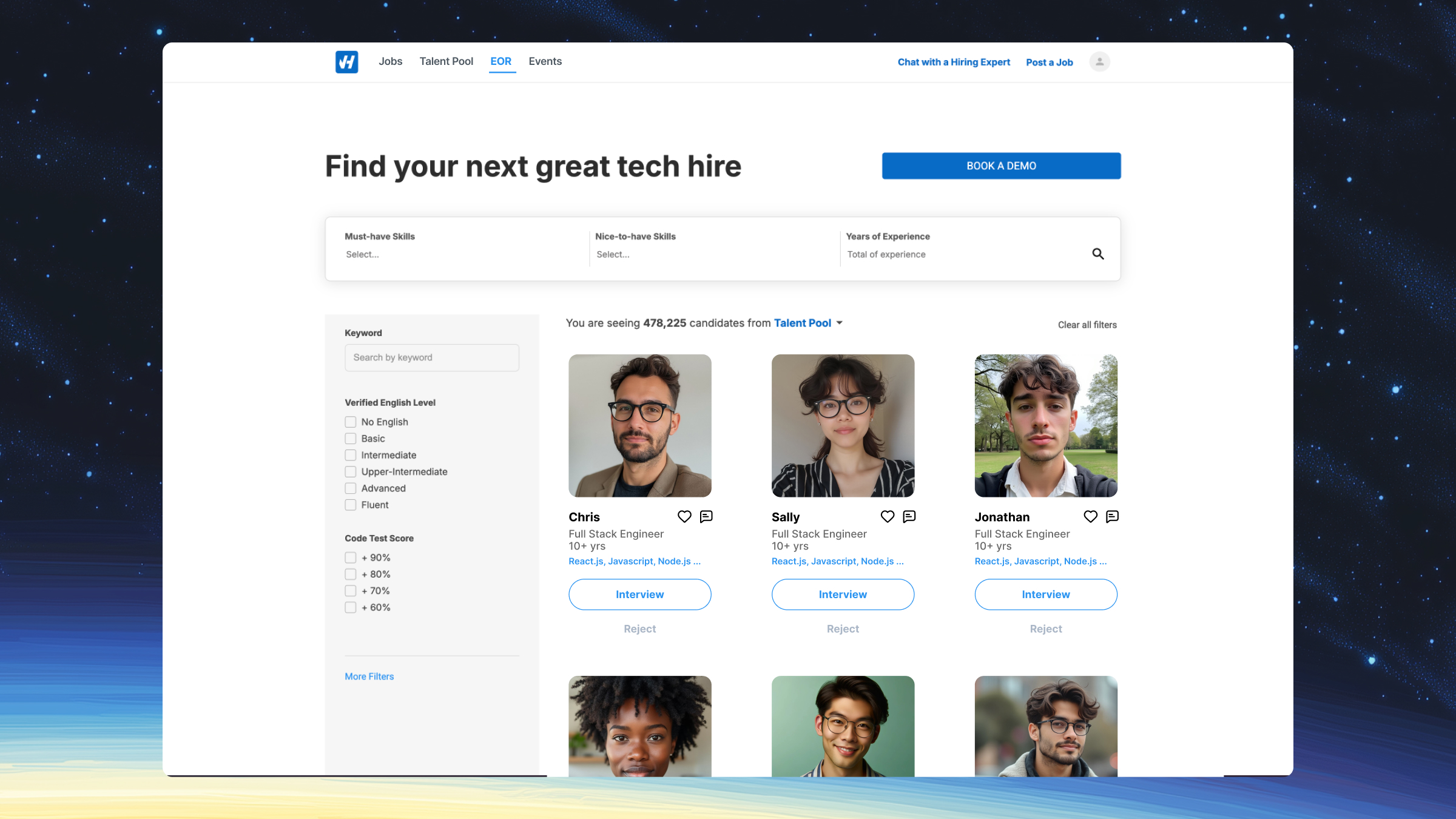
Task: Open Jonathan's profile photo
Action: point(1046,426)
